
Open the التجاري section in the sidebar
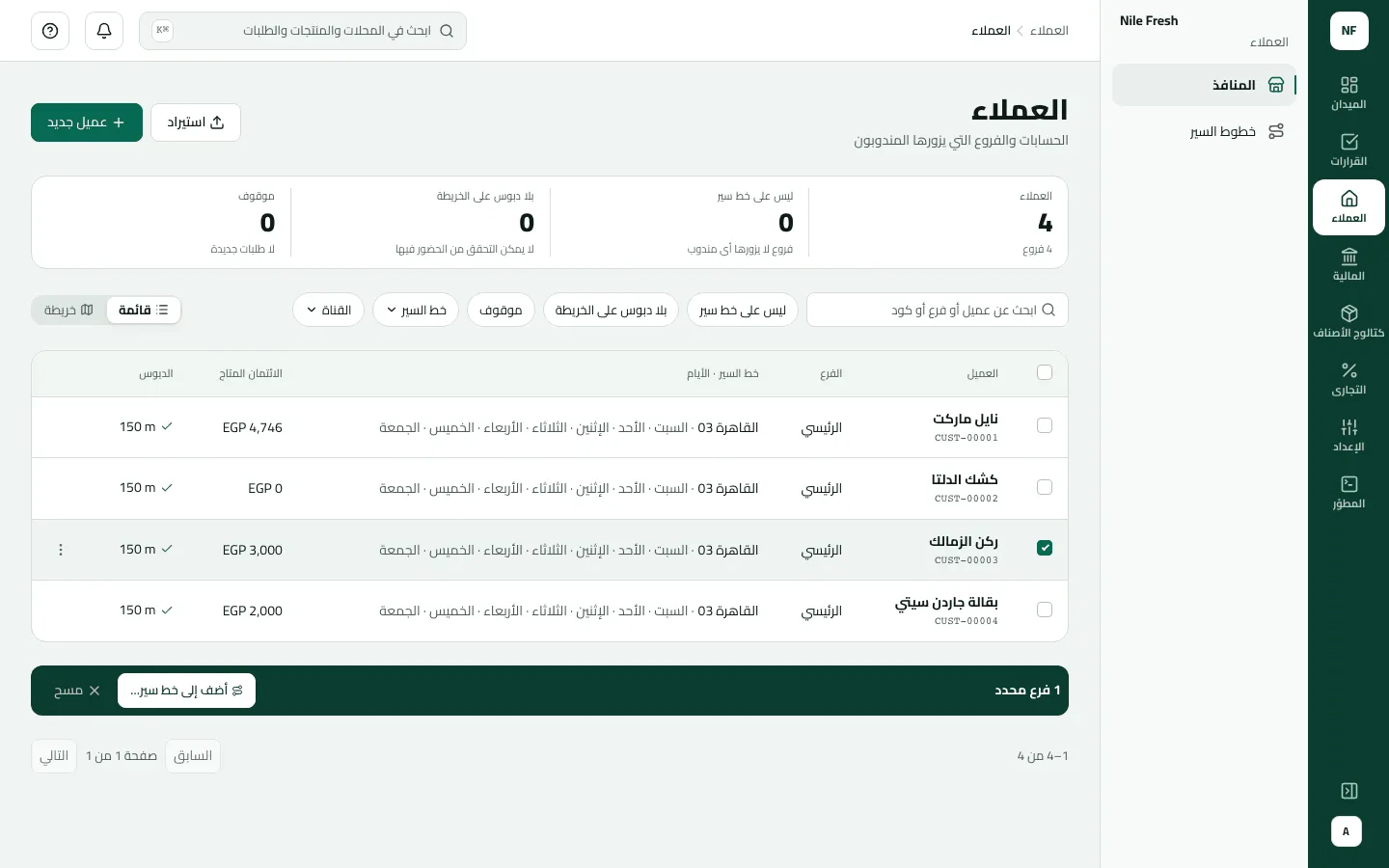(1348, 378)
